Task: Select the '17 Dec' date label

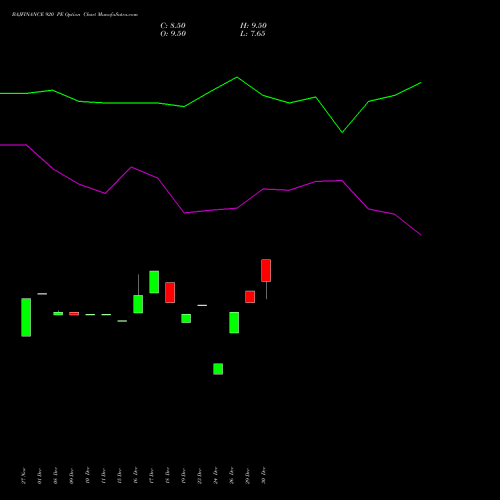Action: 151,476
